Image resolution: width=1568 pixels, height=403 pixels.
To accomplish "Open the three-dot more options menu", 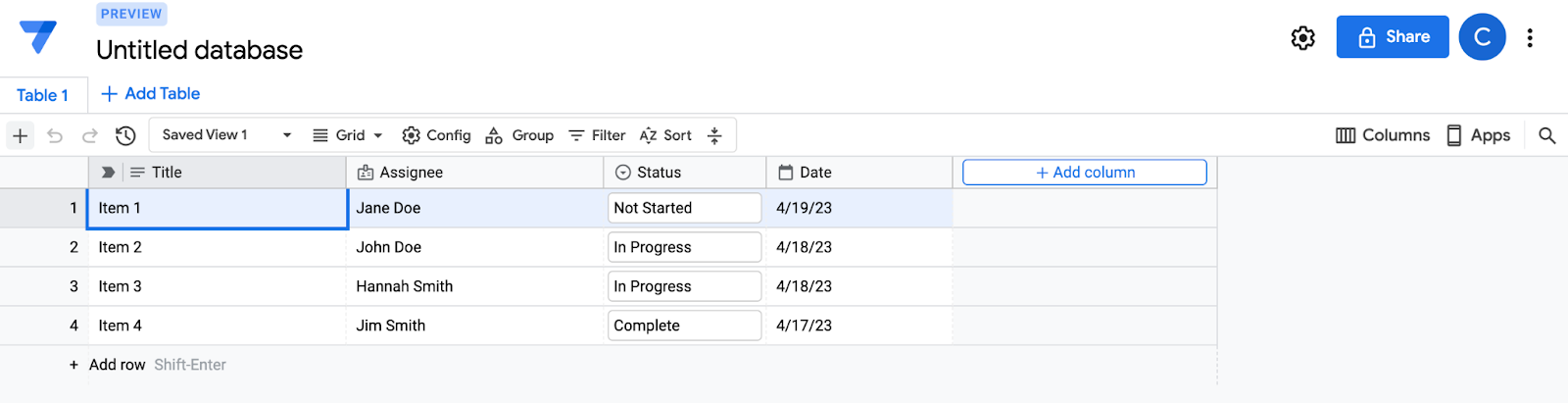I will 1529,37.
